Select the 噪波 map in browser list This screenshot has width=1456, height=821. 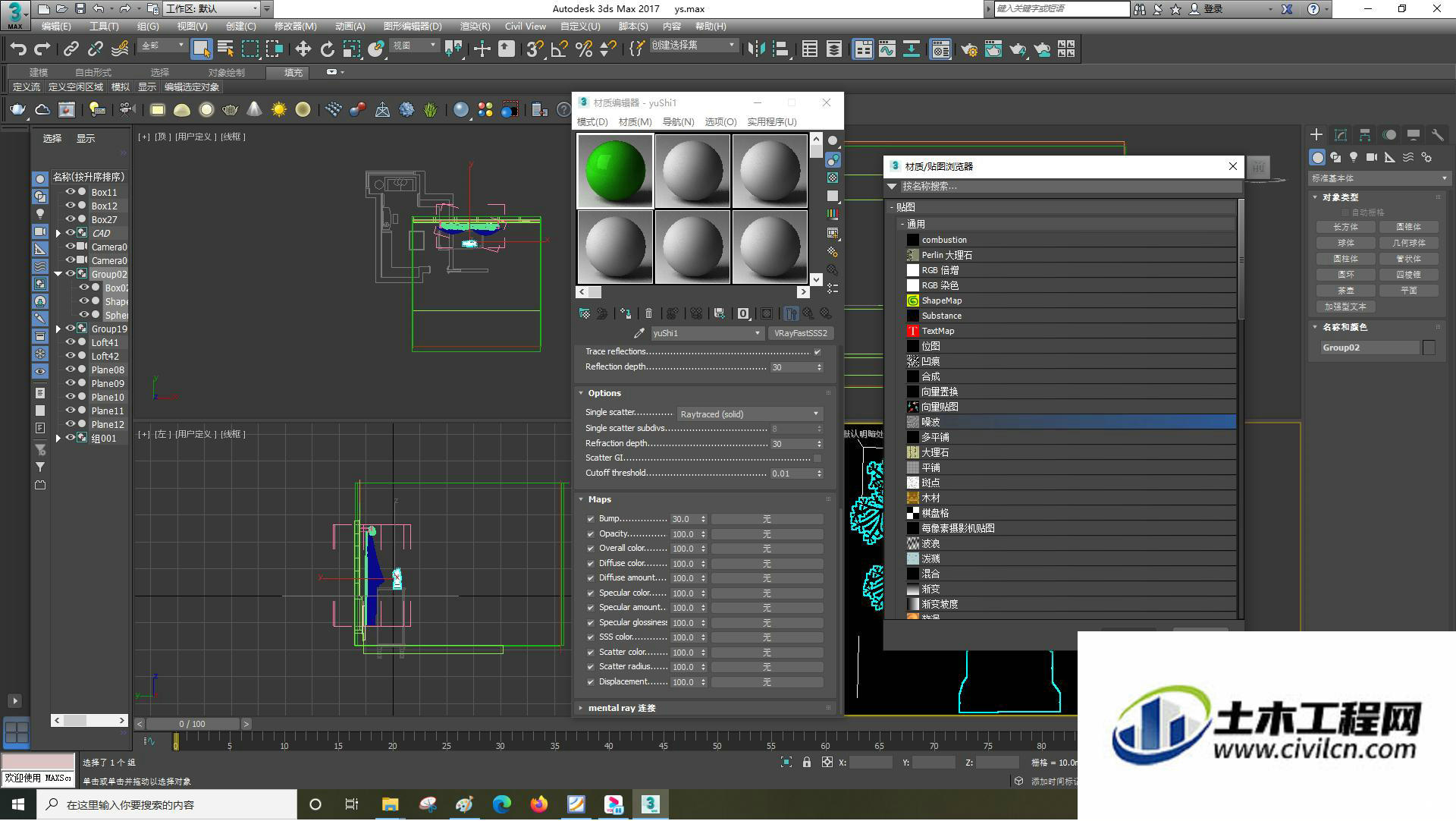click(x=1071, y=422)
